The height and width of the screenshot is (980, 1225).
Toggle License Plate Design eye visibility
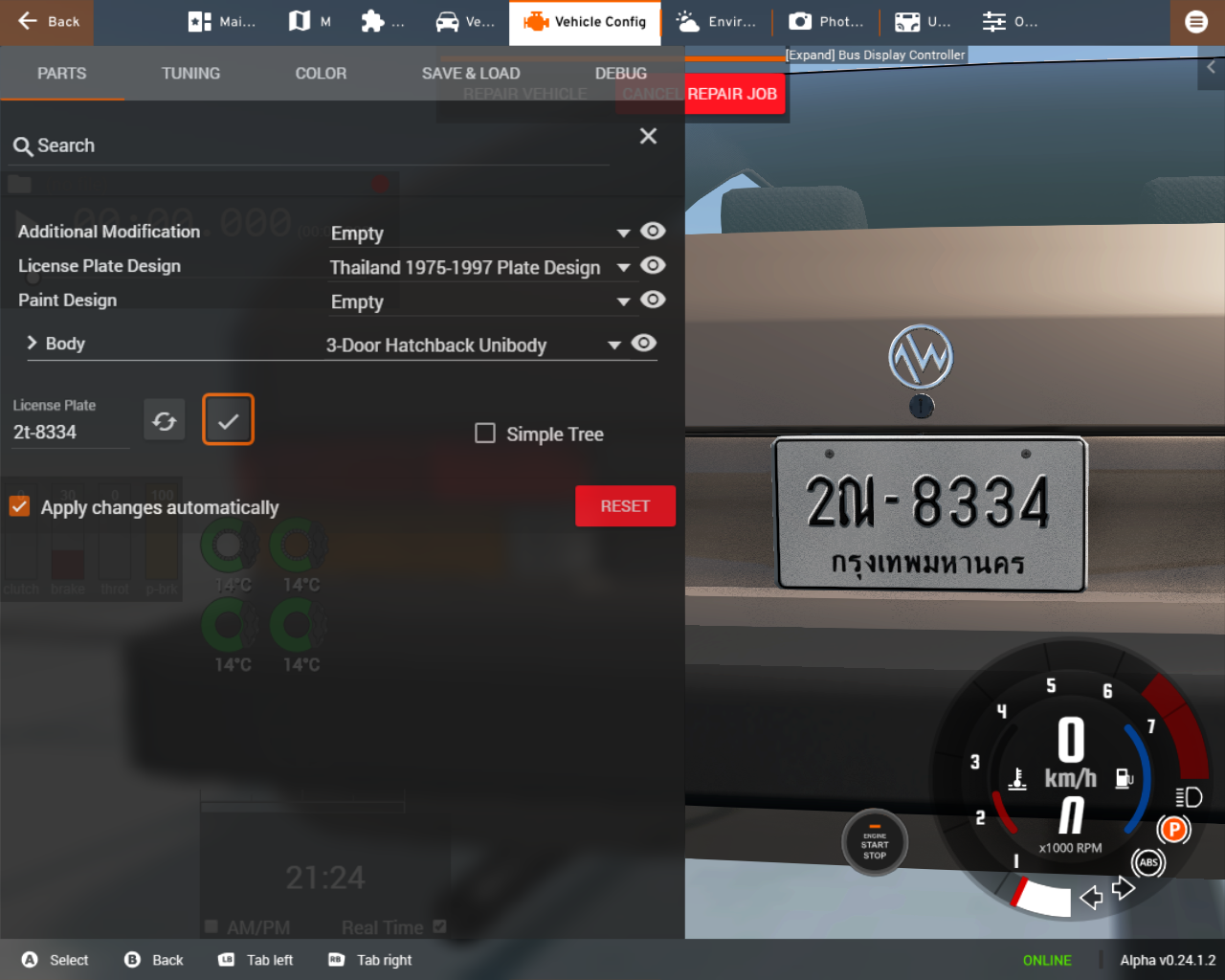coord(653,265)
